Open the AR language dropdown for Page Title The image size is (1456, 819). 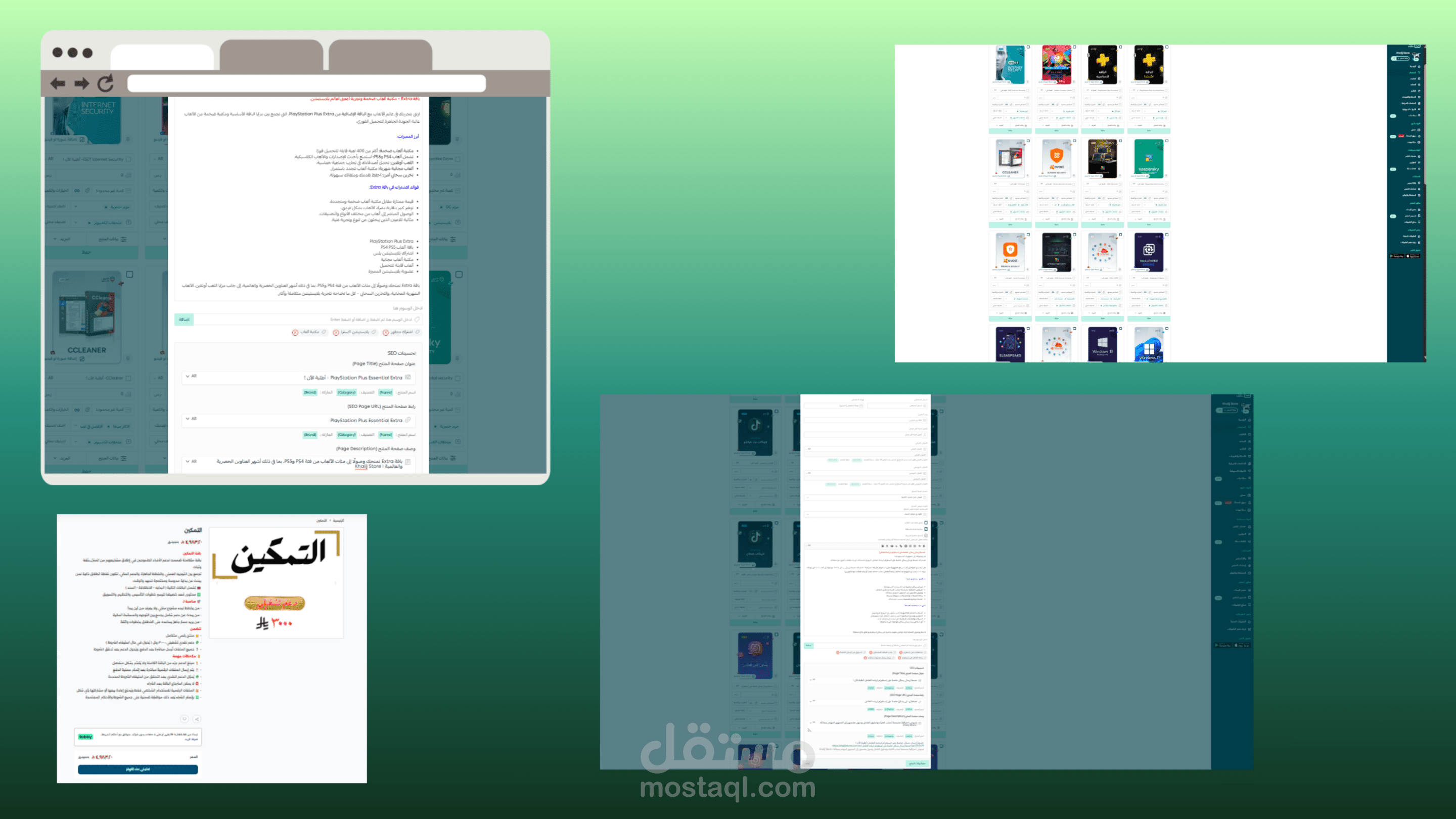pyautogui.click(x=191, y=376)
